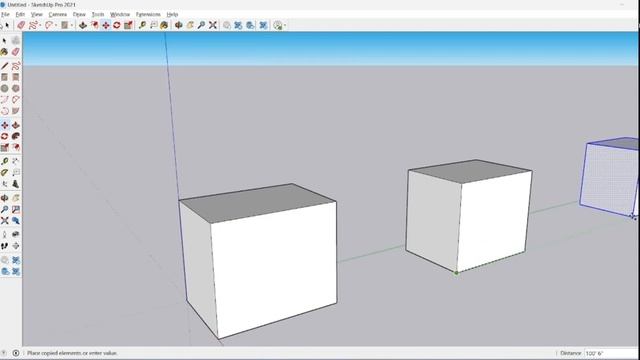
Task: Click Rotate in the top toolbar
Action: [x=117, y=25]
